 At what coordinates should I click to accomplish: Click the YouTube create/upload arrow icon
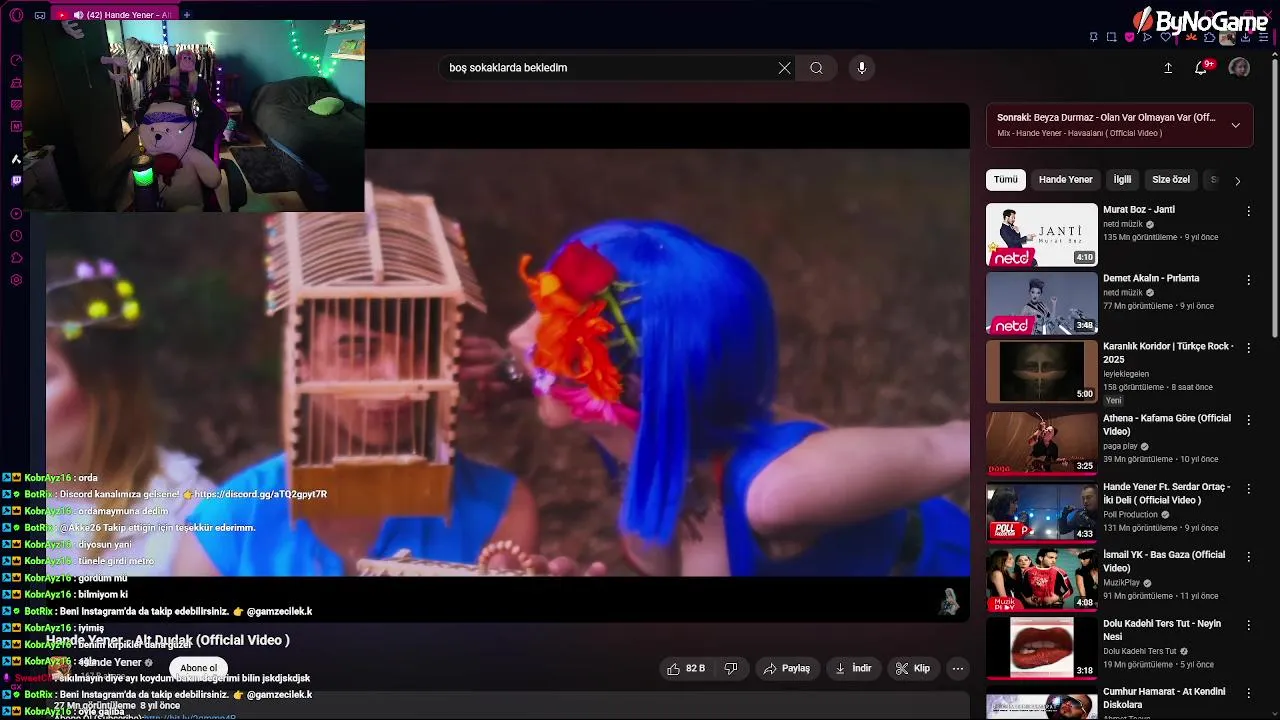click(1168, 68)
